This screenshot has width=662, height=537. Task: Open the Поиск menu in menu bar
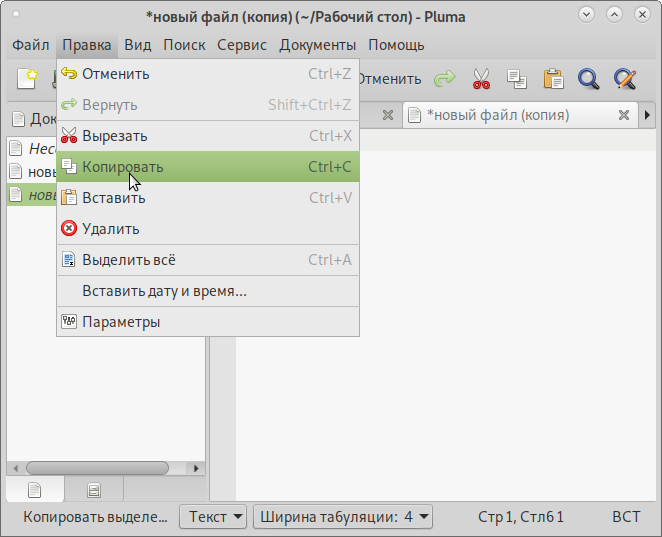(x=184, y=45)
